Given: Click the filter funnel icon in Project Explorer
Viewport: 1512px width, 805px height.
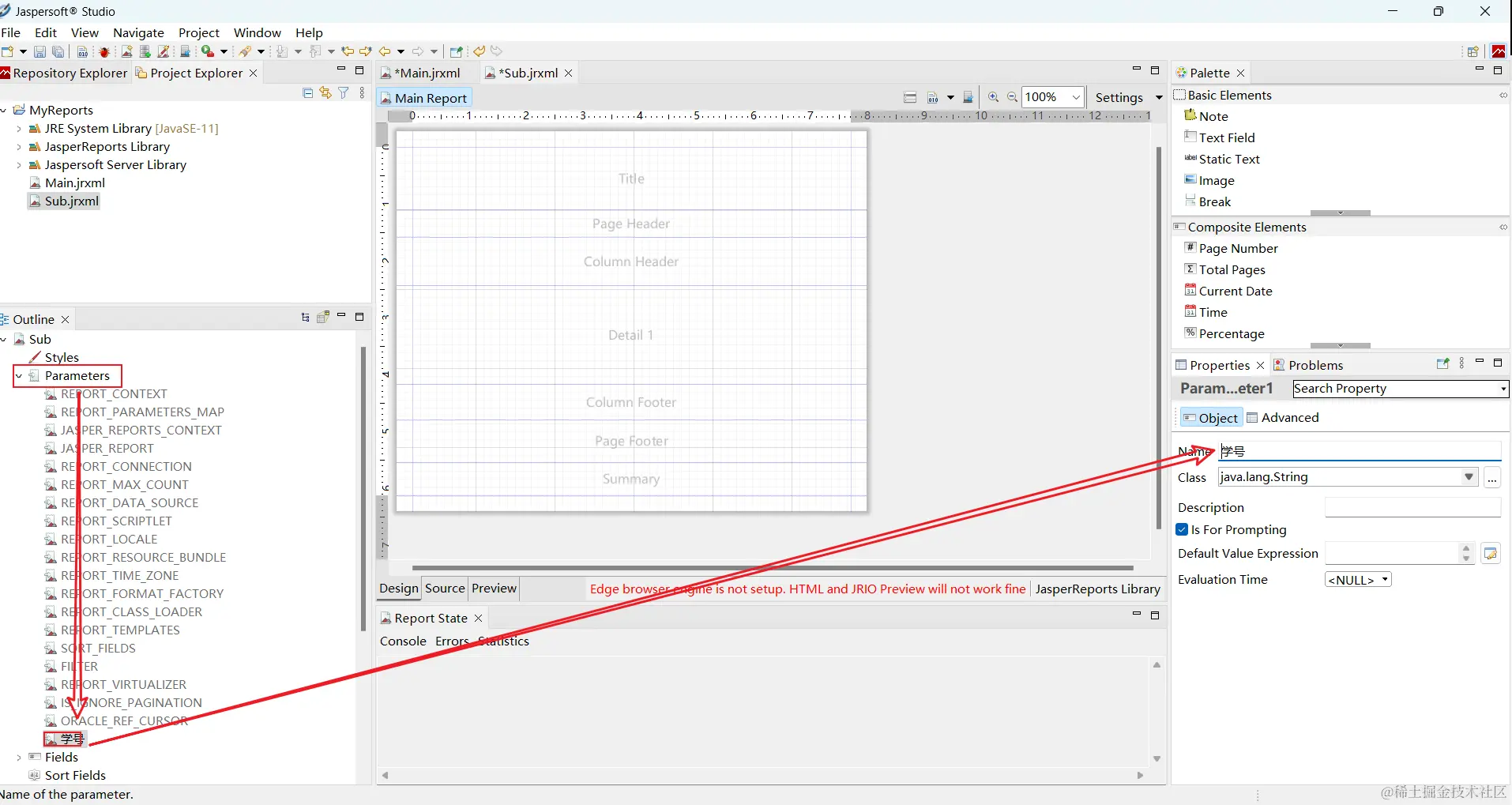Looking at the screenshot, I should [x=344, y=93].
